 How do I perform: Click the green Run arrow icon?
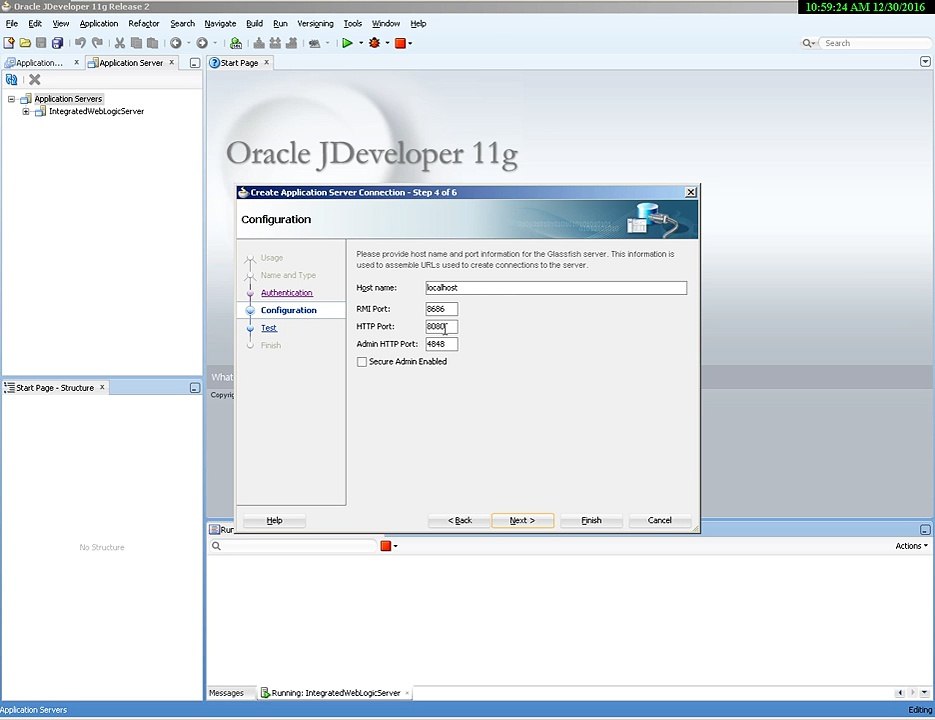point(347,43)
